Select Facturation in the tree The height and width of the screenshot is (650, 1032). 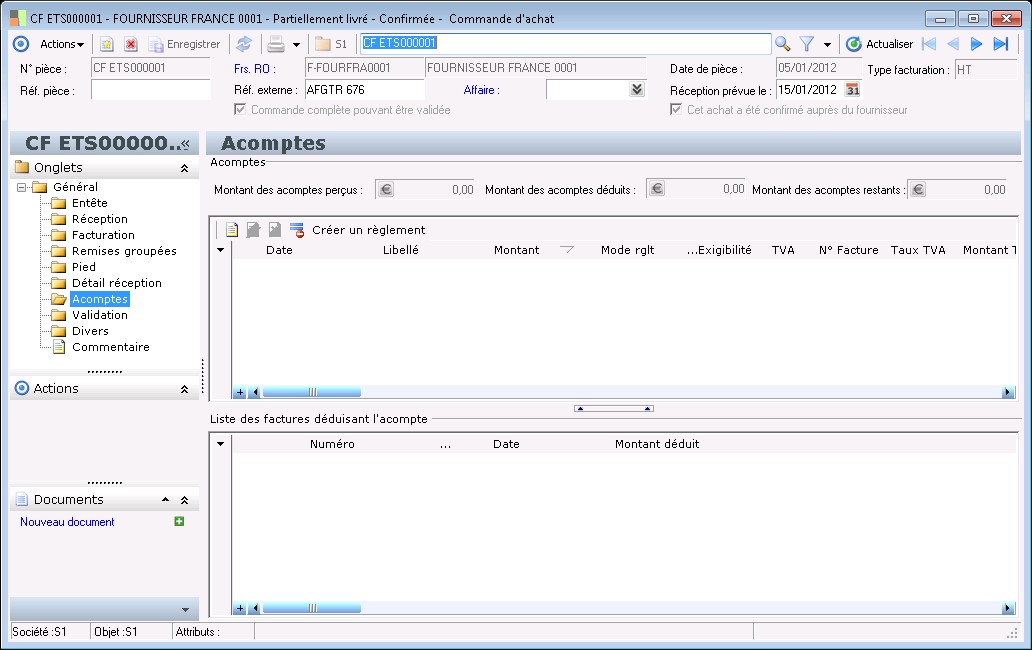click(103, 235)
